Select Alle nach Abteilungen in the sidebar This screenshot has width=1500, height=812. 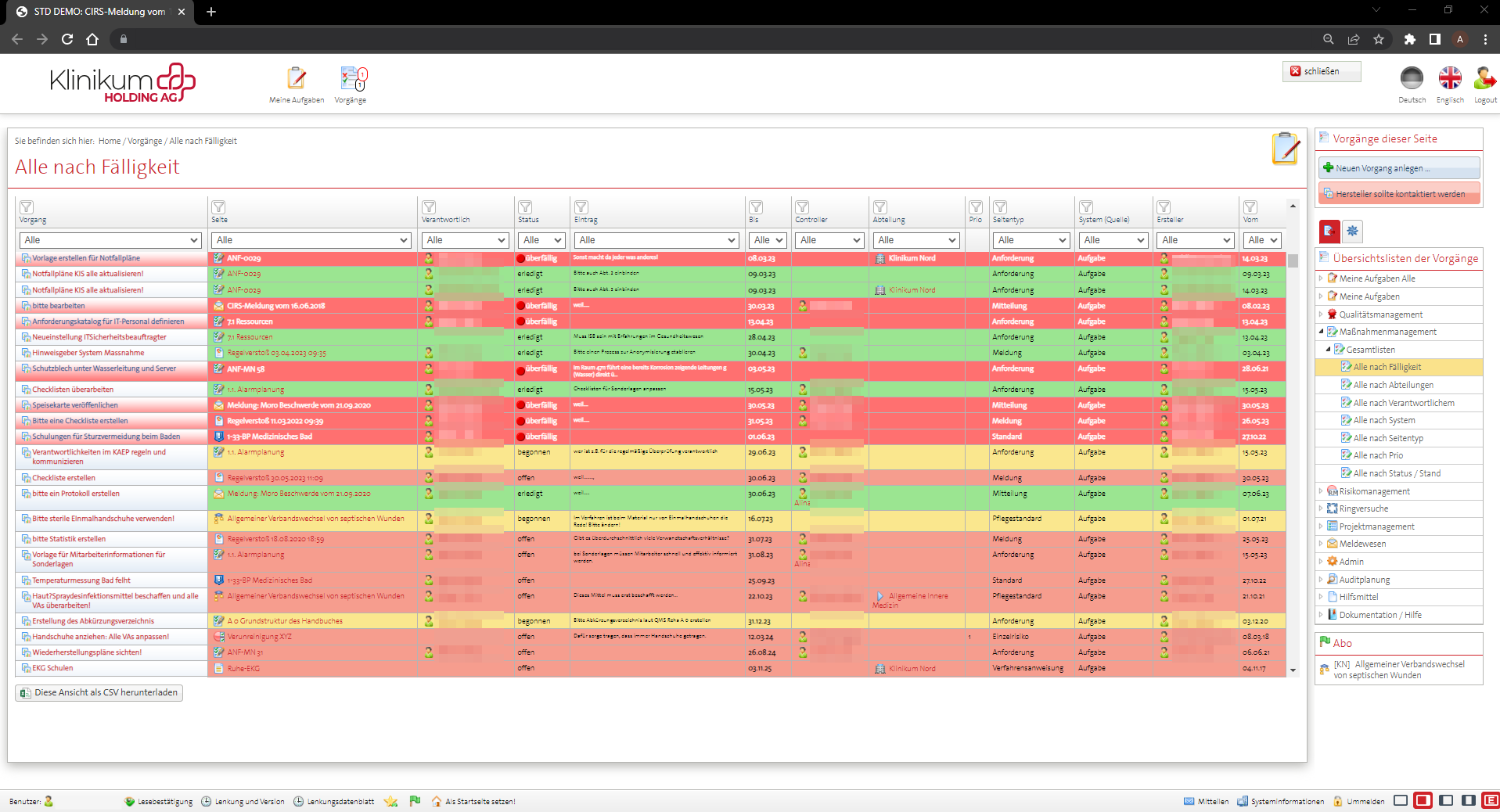pyautogui.click(x=1393, y=385)
